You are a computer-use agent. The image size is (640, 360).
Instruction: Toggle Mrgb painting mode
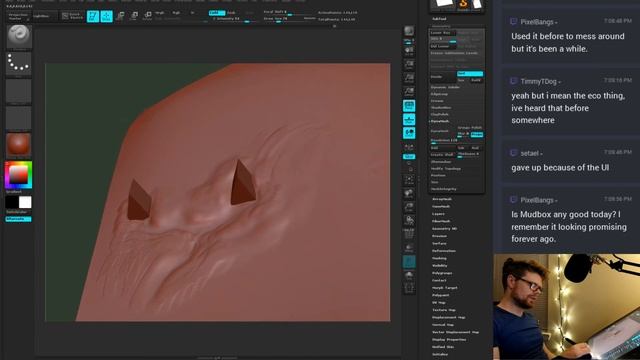pos(159,13)
